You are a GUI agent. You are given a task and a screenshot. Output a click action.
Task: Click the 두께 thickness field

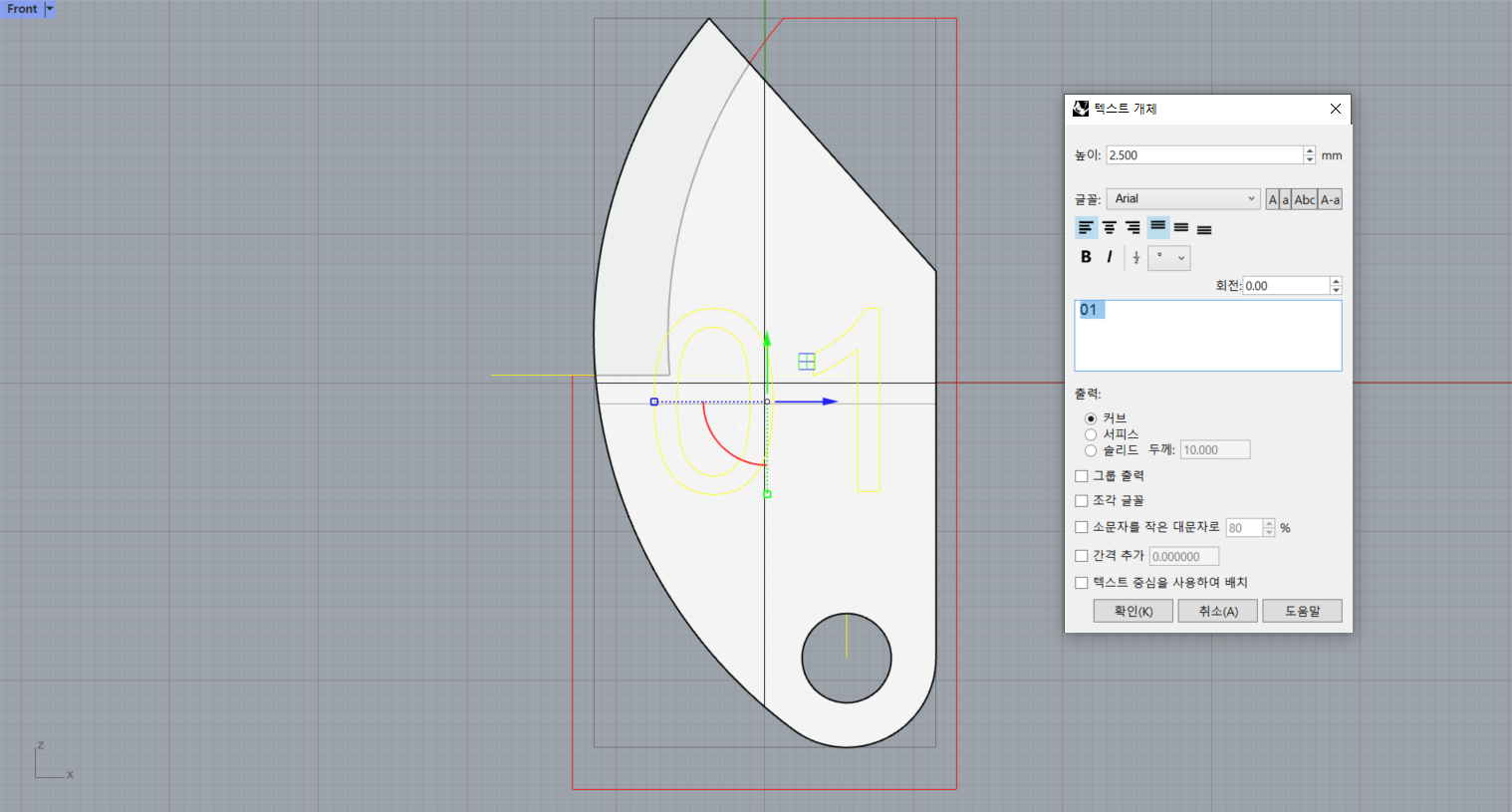(x=1215, y=450)
